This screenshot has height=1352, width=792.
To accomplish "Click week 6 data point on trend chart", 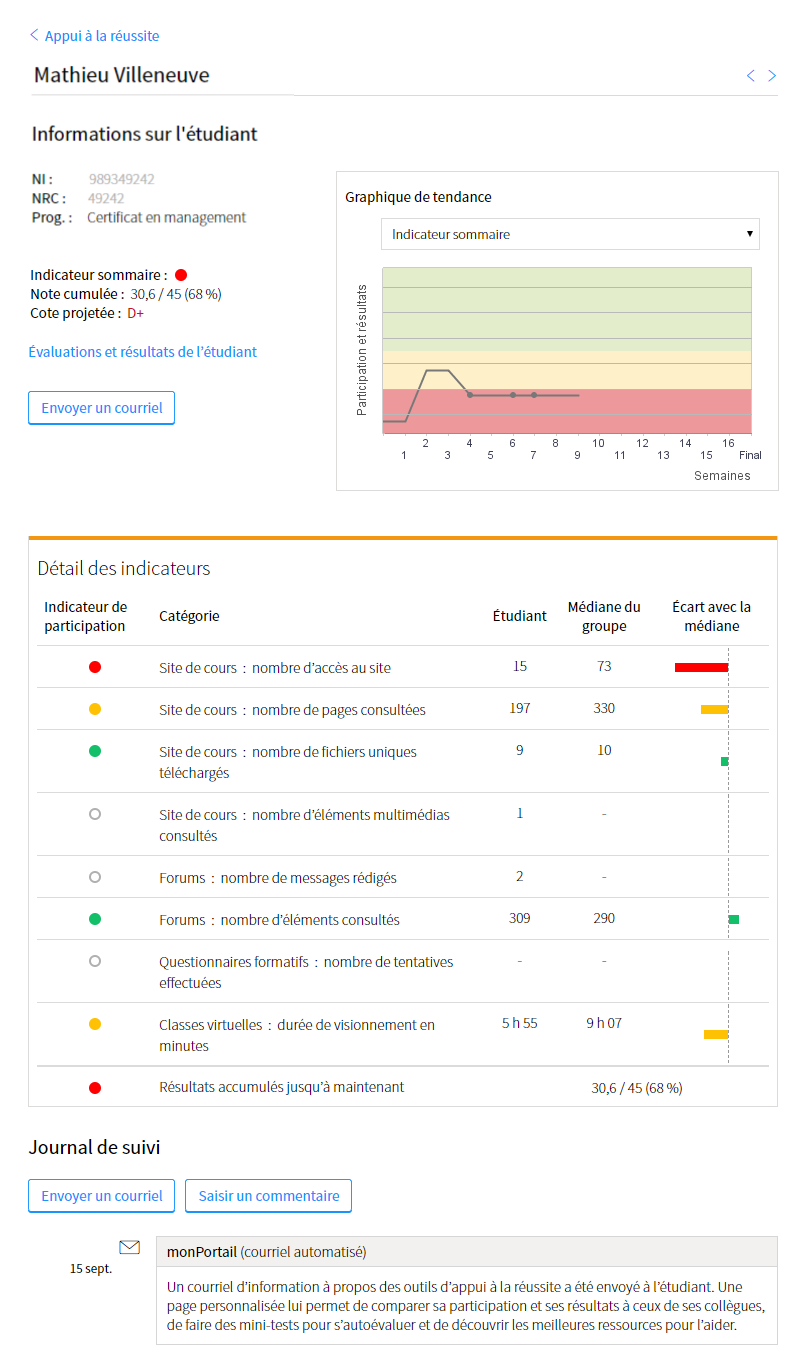I will 513,395.
